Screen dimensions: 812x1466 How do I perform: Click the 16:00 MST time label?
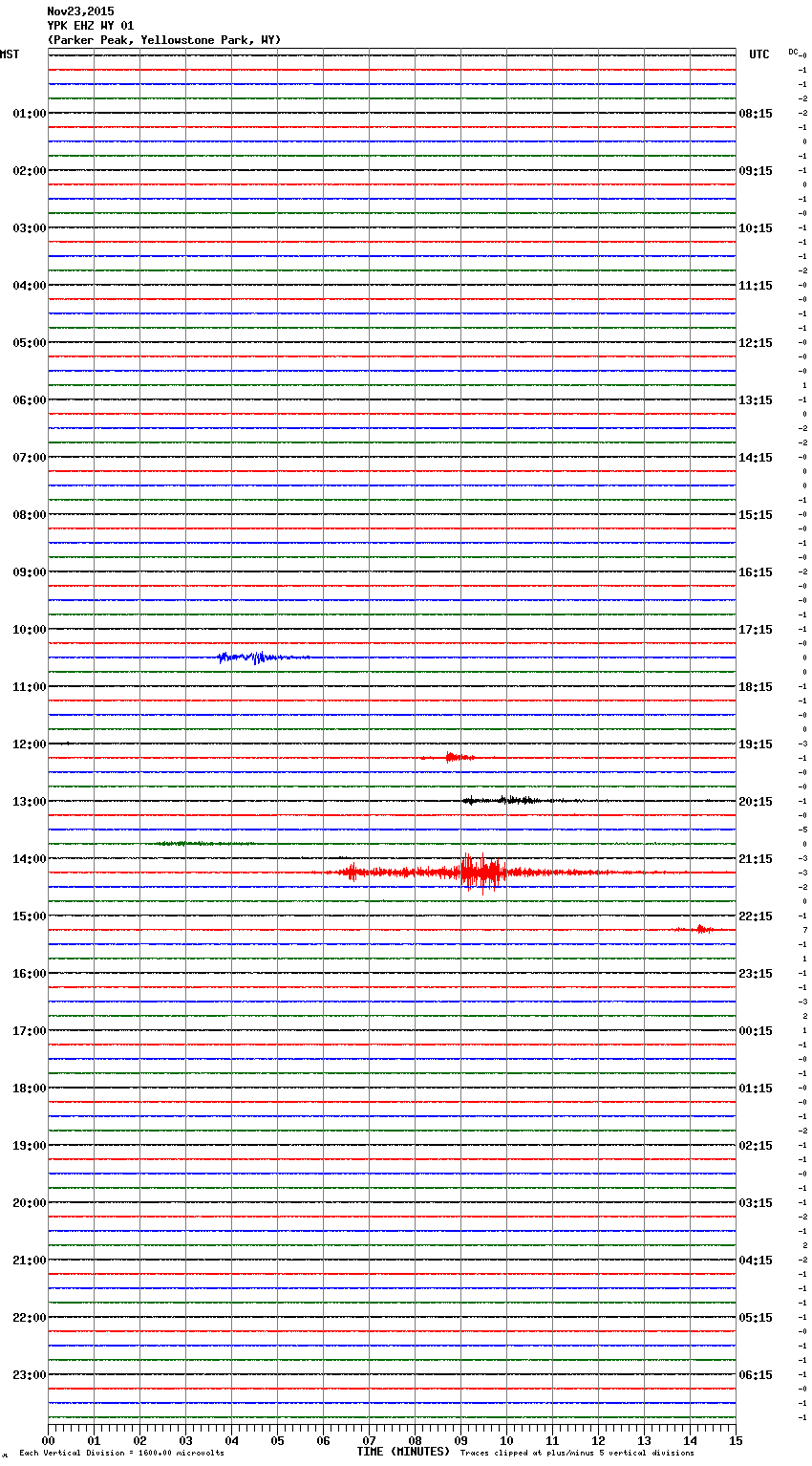click(30, 974)
